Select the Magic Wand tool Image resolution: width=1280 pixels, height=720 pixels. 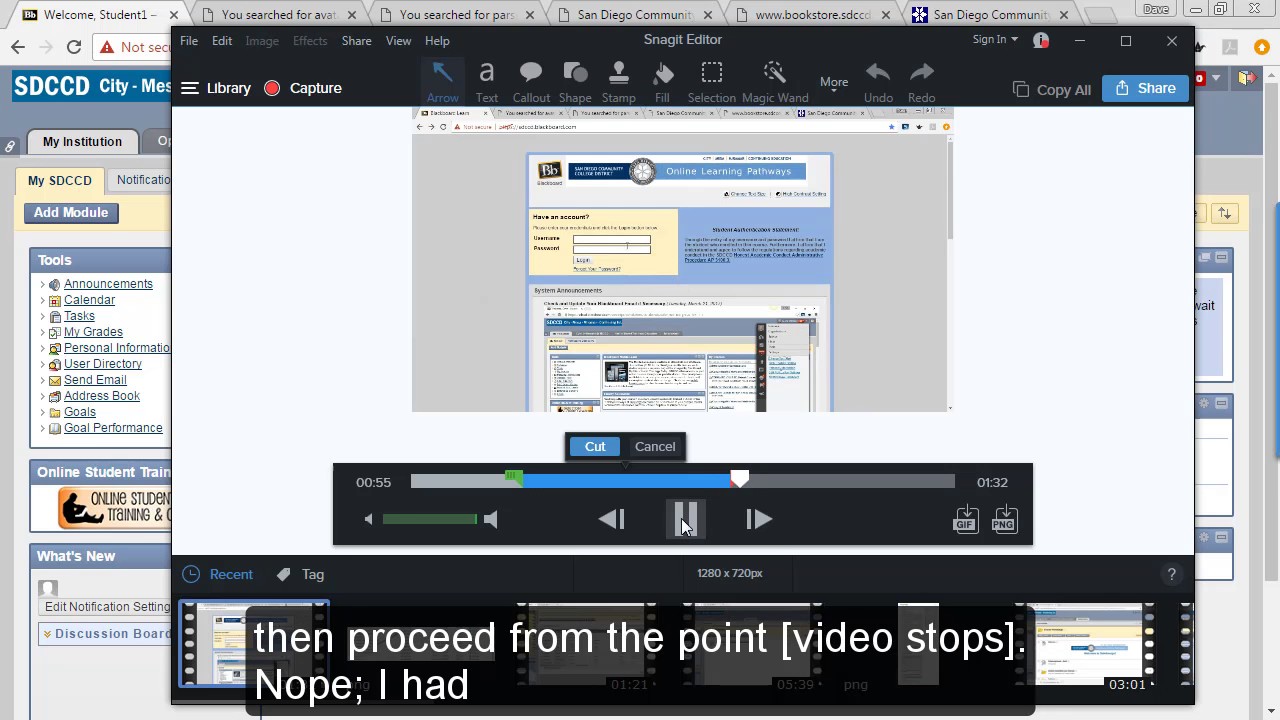tap(775, 81)
